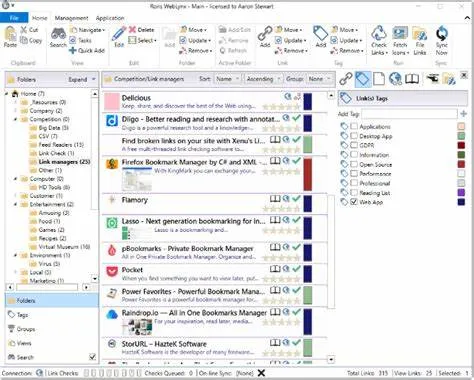The height and width of the screenshot is (380, 474).
Task: Click the Delete icon in the Edit group
Action: pos(132,30)
